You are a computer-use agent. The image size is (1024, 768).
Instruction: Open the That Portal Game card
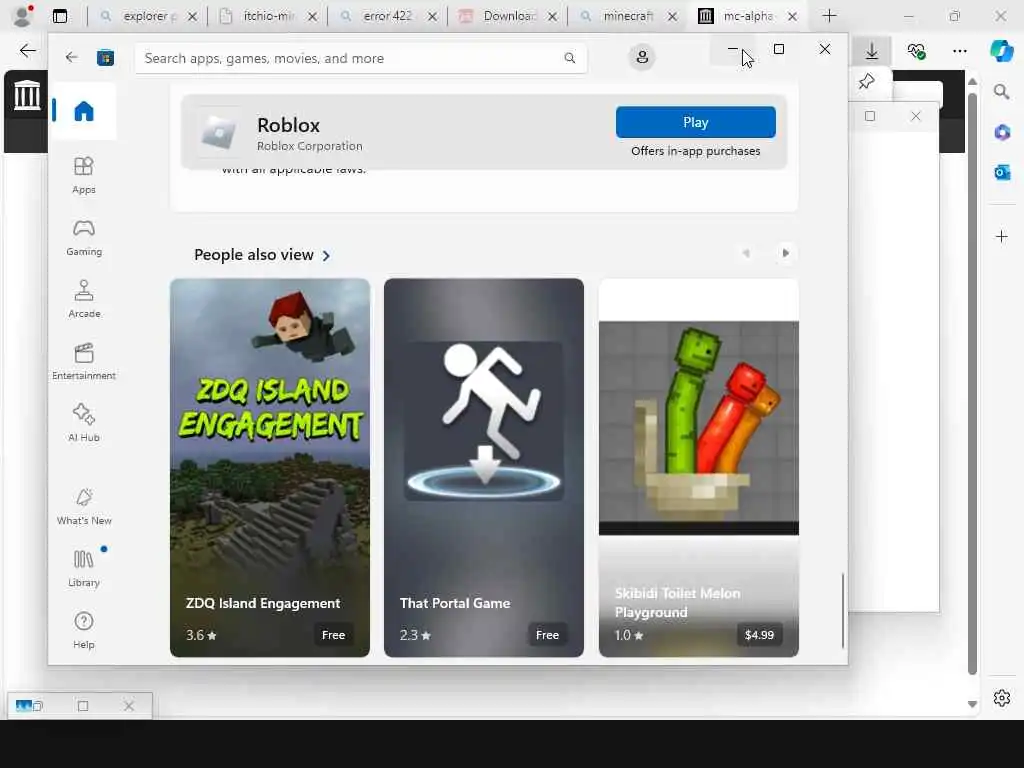tap(484, 468)
